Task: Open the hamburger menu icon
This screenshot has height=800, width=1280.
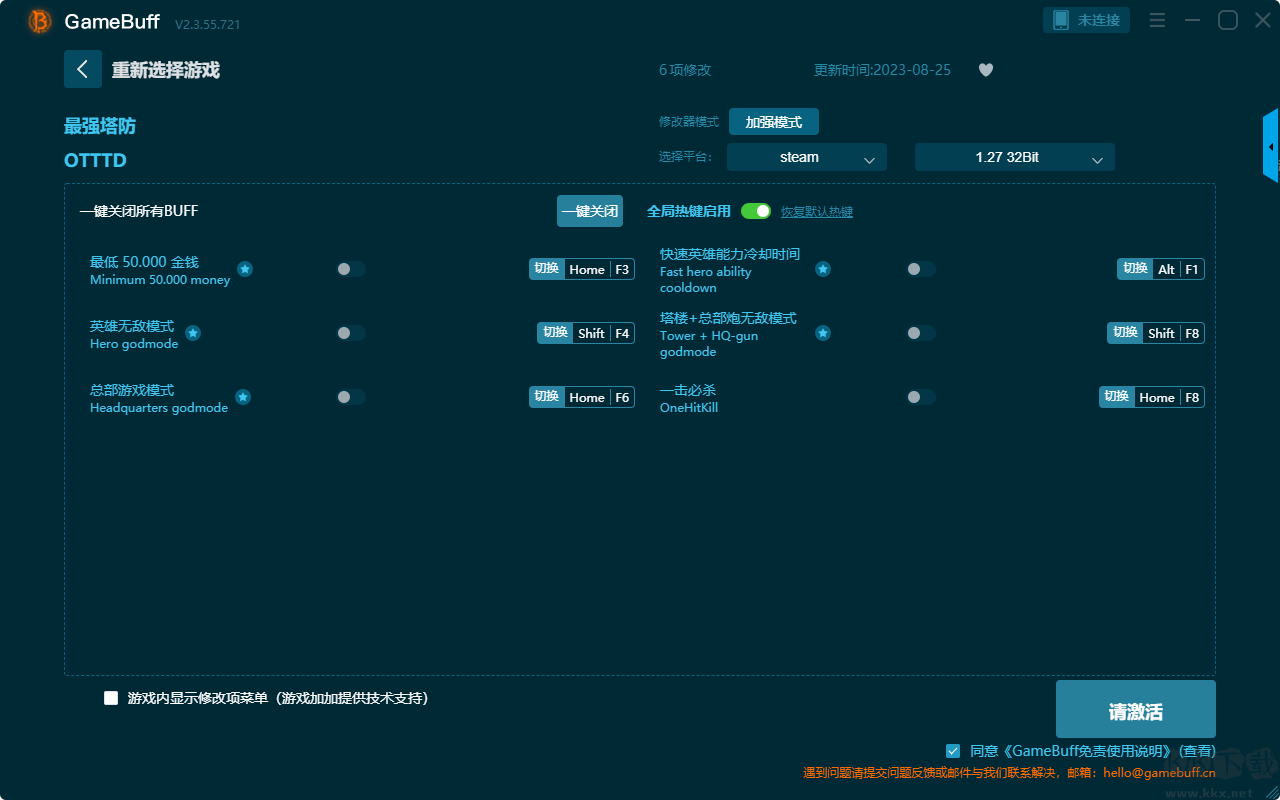Action: tap(1157, 20)
